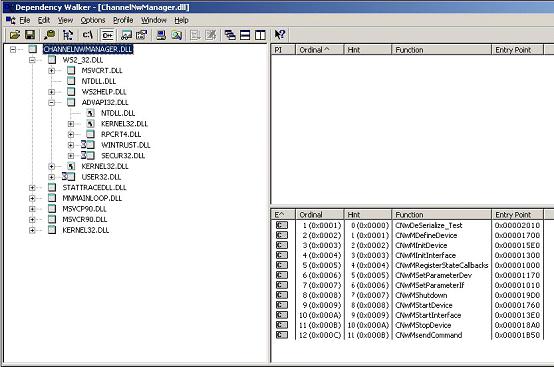
Task: Collapse the ADVAPI32.DLL tree node
Action: [x=52, y=102]
